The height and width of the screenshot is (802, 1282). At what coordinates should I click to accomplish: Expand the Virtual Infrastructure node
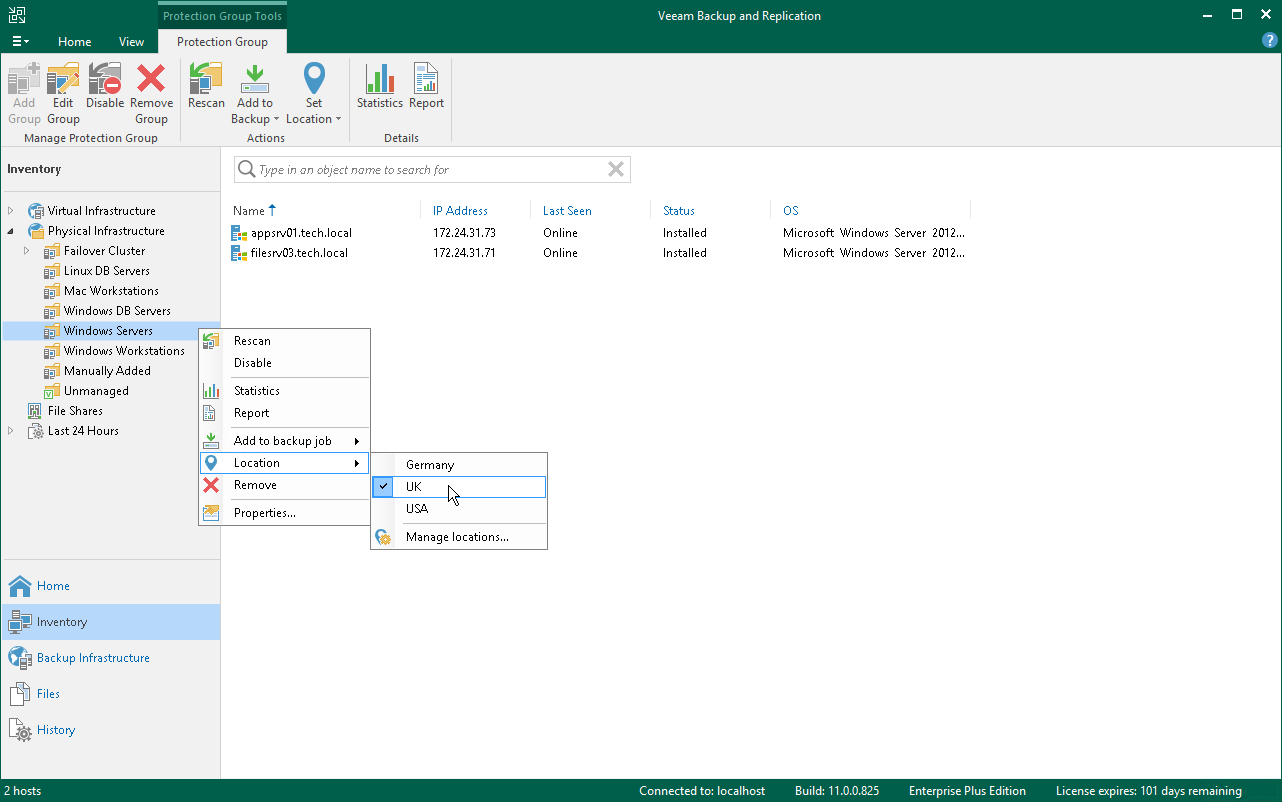pyautogui.click(x=11, y=211)
